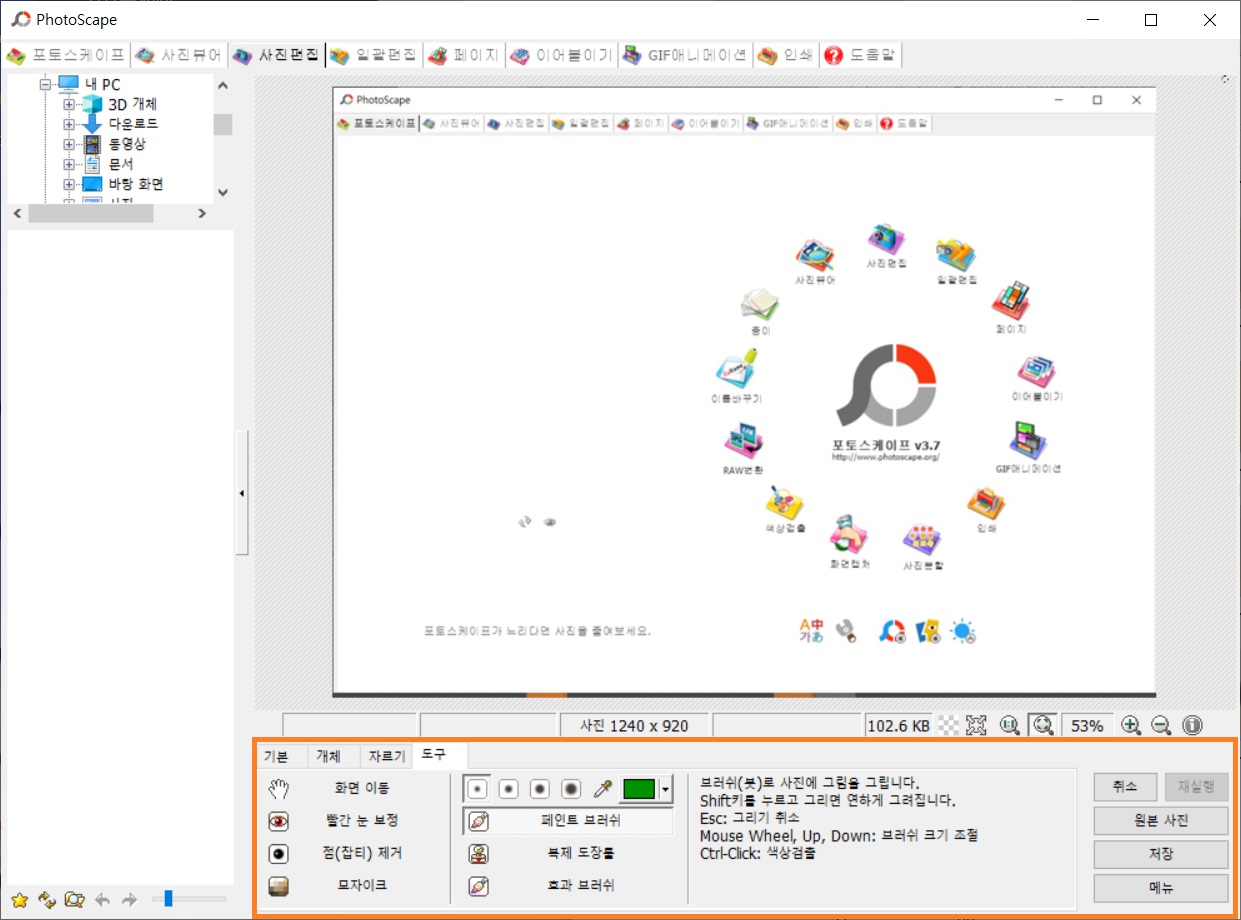Open the photo info icon in status bar
This screenshot has height=920, width=1241.
pyautogui.click(x=1192, y=725)
